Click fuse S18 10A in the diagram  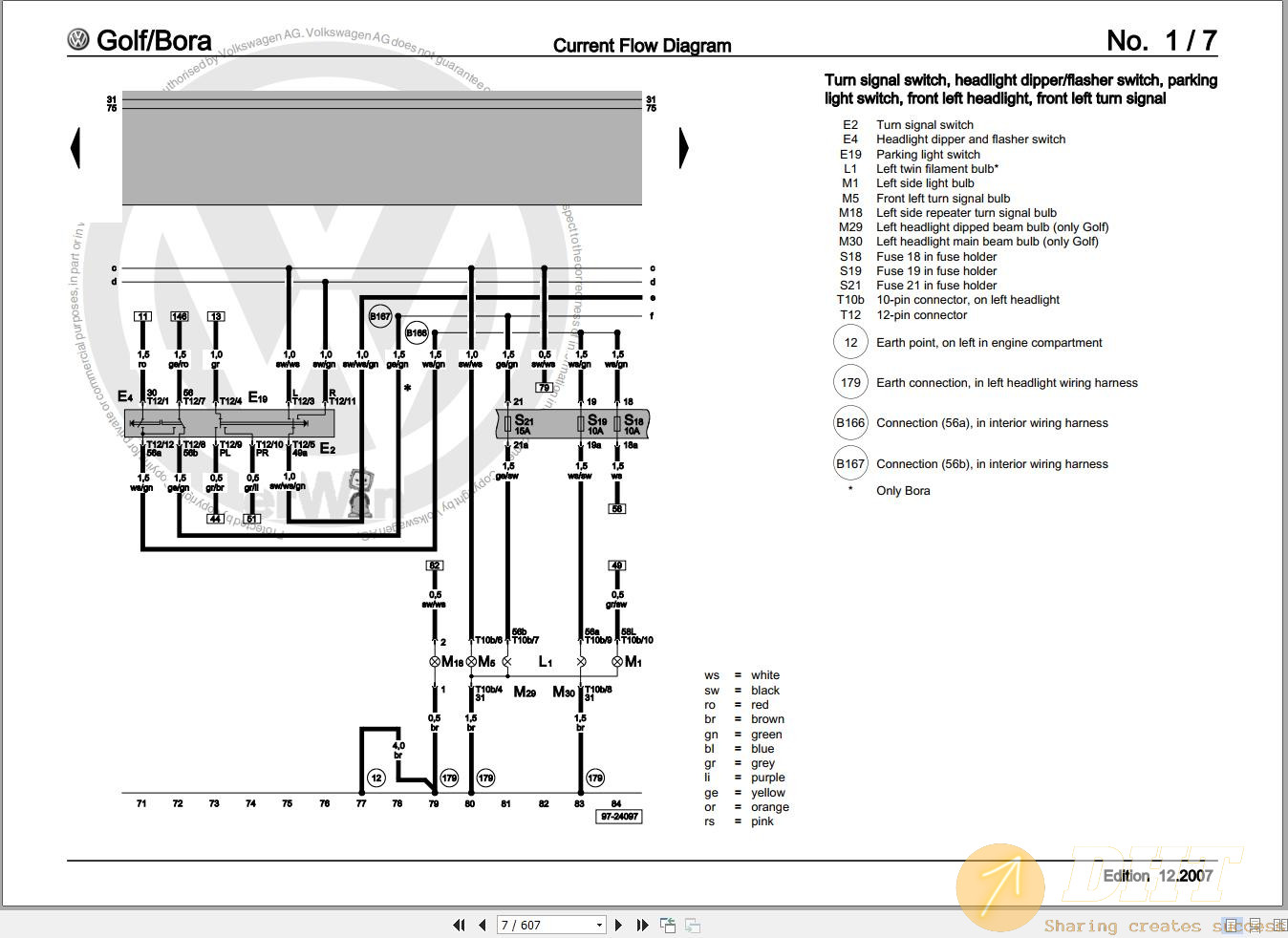click(x=629, y=424)
